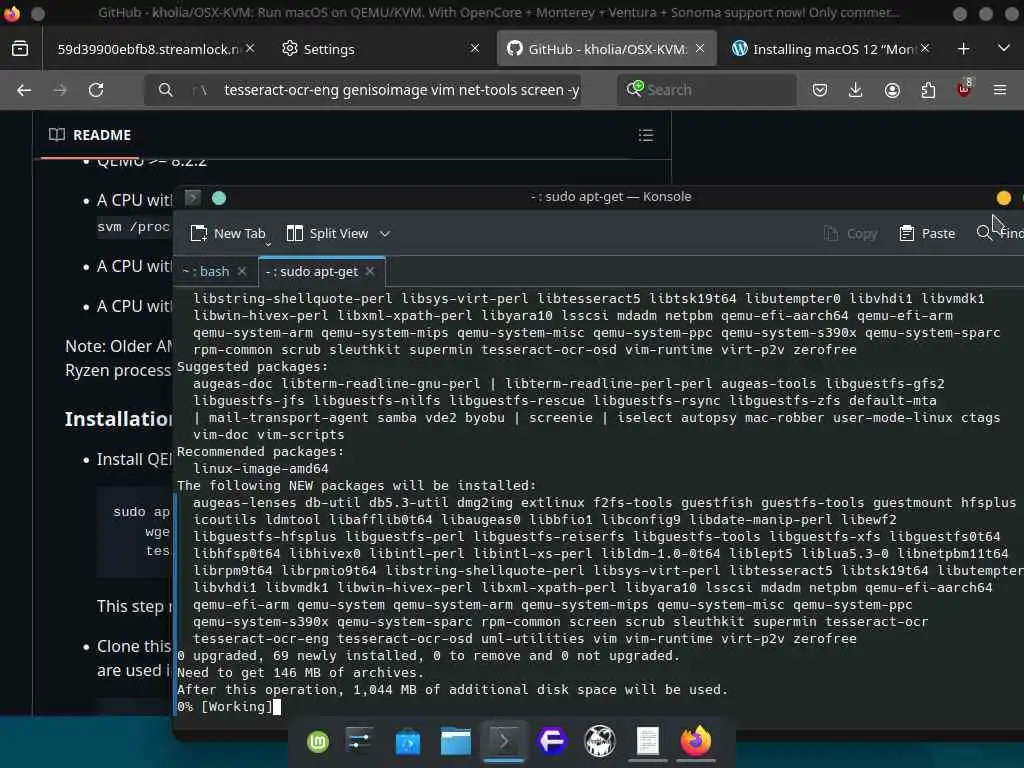The width and height of the screenshot is (1024, 768).
Task: Select the sudo apt-get Konsole tab
Action: [x=312, y=271]
